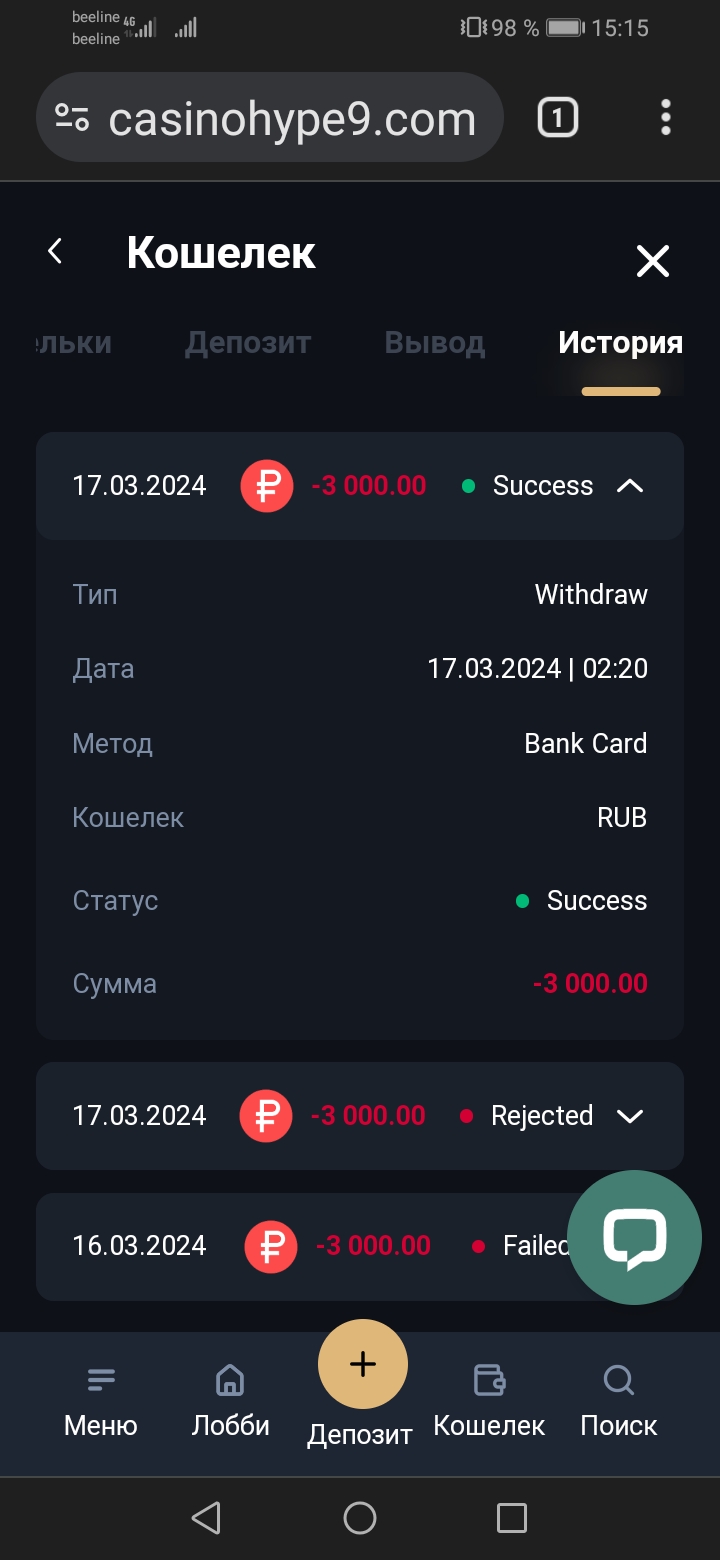Switch to the Вывод tab
The image size is (720, 1560).
pos(434,343)
